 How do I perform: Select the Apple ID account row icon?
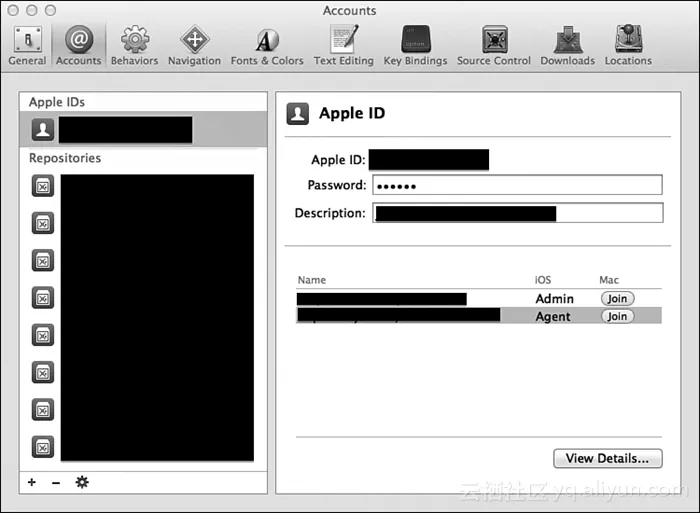coord(43,129)
